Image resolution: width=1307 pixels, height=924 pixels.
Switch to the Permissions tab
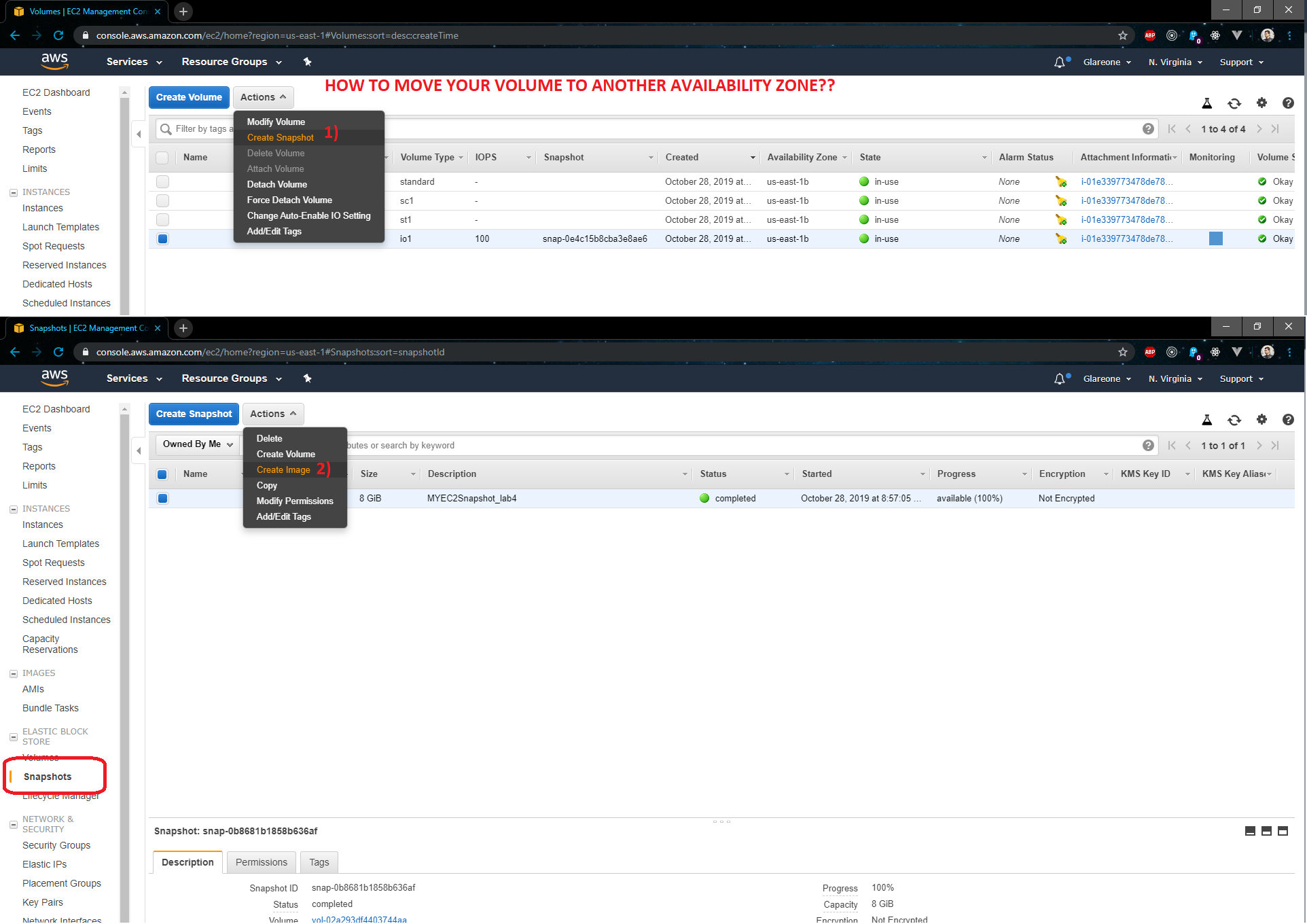tap(261, 862)
